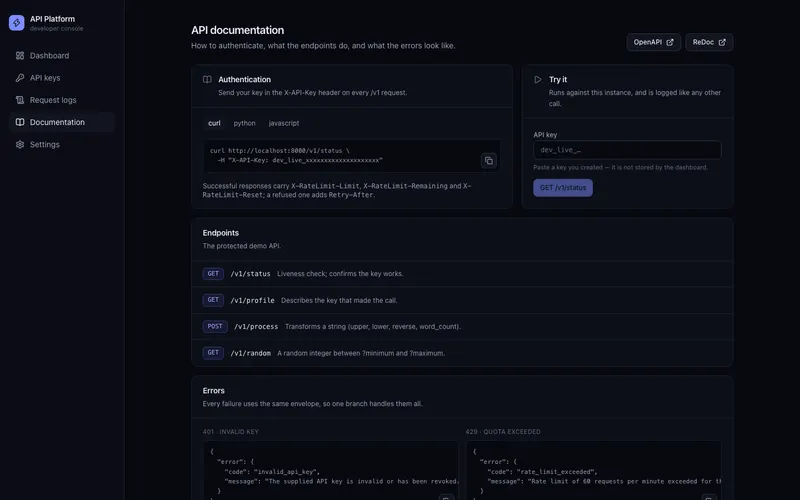The height and width of the screenshot is (500, 800).
Task: Click the API Platform title text
Action: [x=52, y=19]
